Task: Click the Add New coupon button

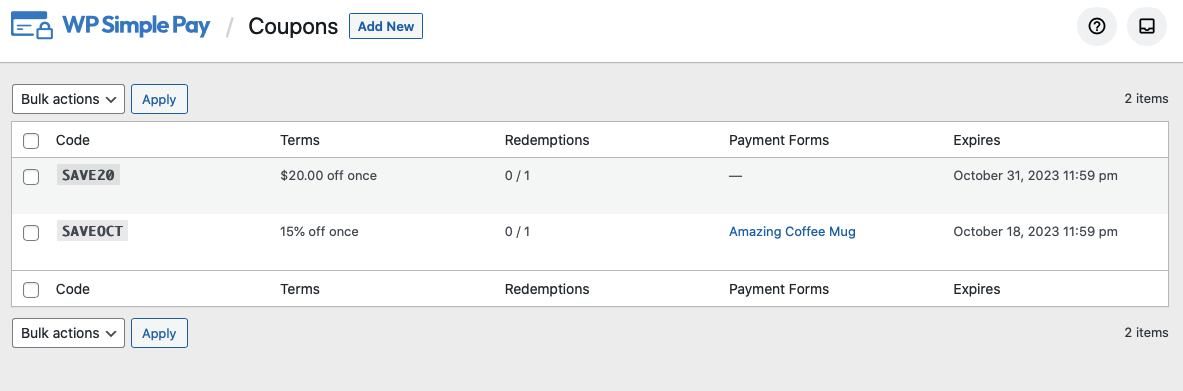Action: [386, 26]
